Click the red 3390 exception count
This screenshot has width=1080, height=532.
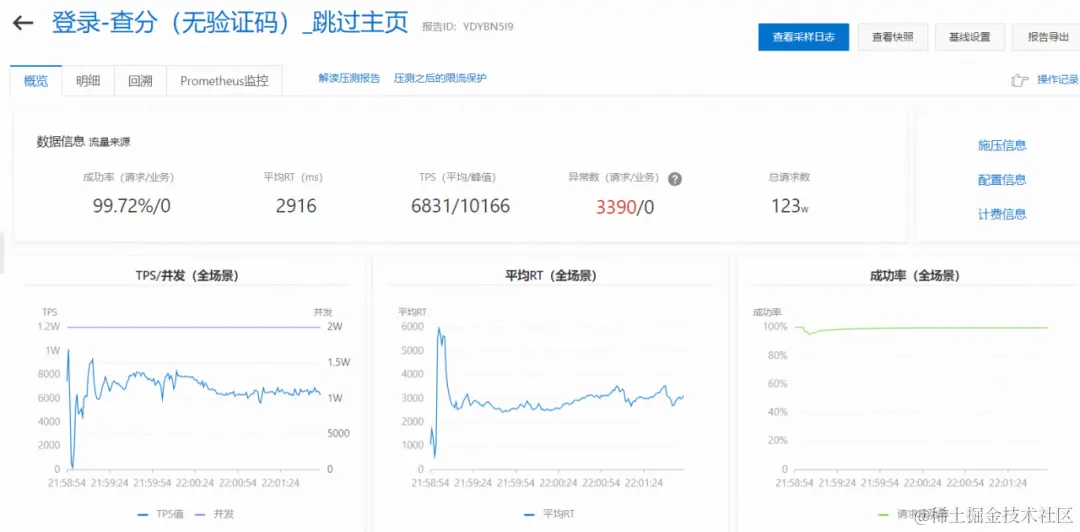(615, 207)
